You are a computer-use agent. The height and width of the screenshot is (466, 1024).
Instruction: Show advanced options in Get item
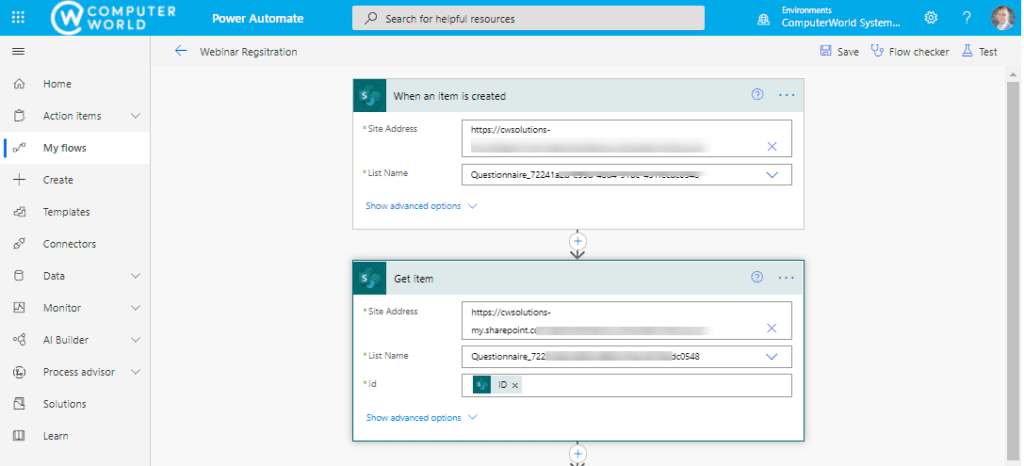[x=421, y=418]
